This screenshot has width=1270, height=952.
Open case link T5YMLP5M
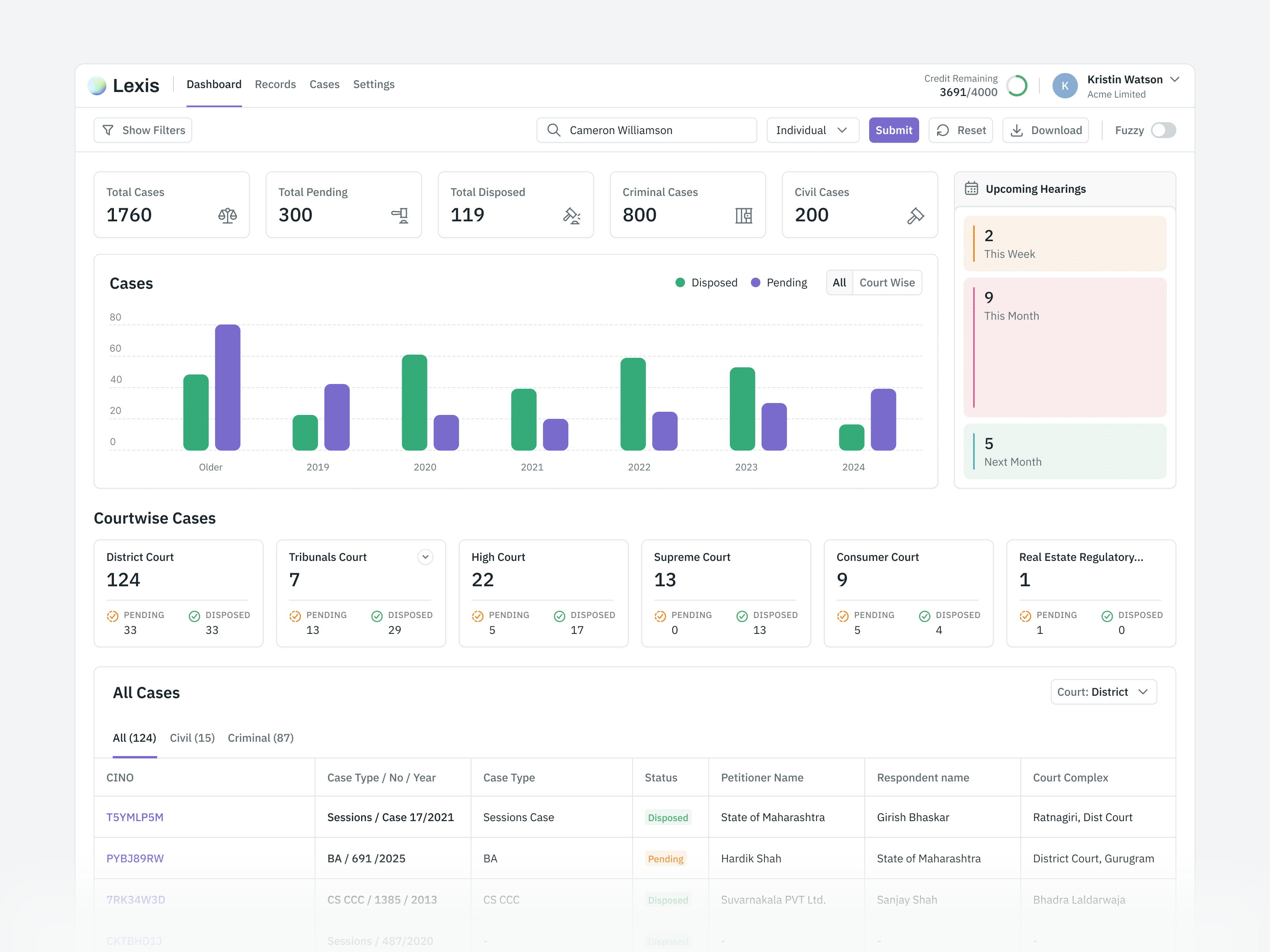(x=135, y=817)
